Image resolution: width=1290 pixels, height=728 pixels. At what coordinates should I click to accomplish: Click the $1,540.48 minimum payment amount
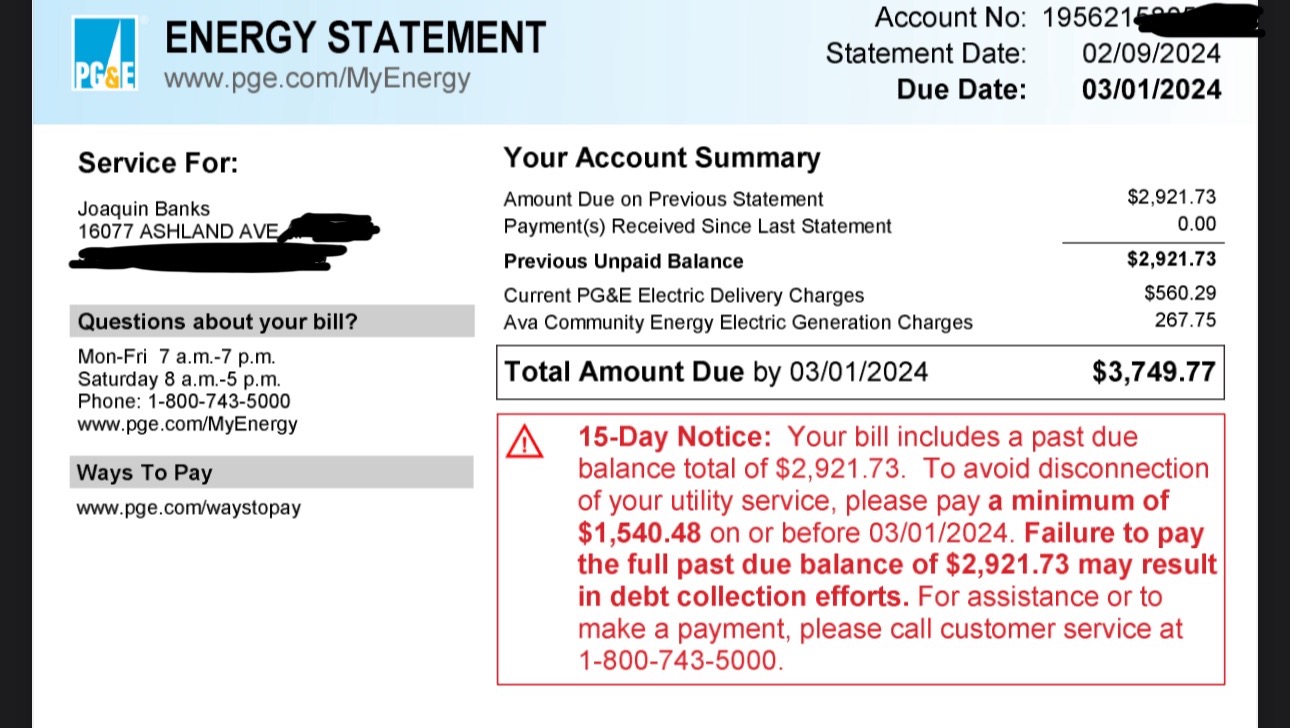(640, 533)
